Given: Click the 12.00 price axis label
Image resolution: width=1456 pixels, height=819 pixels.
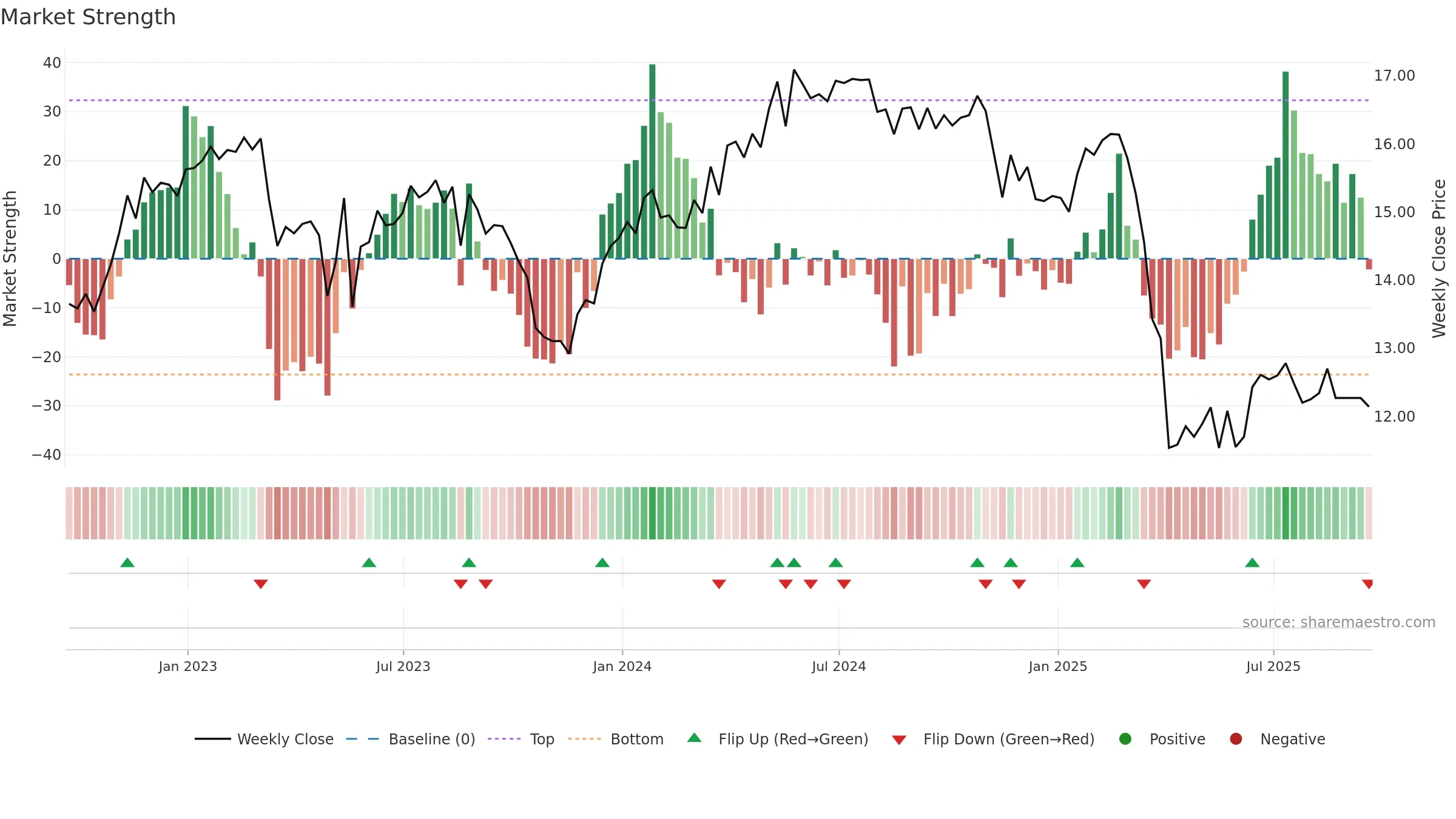Looking at the screenshot, I should click(x=1395, y=417).
